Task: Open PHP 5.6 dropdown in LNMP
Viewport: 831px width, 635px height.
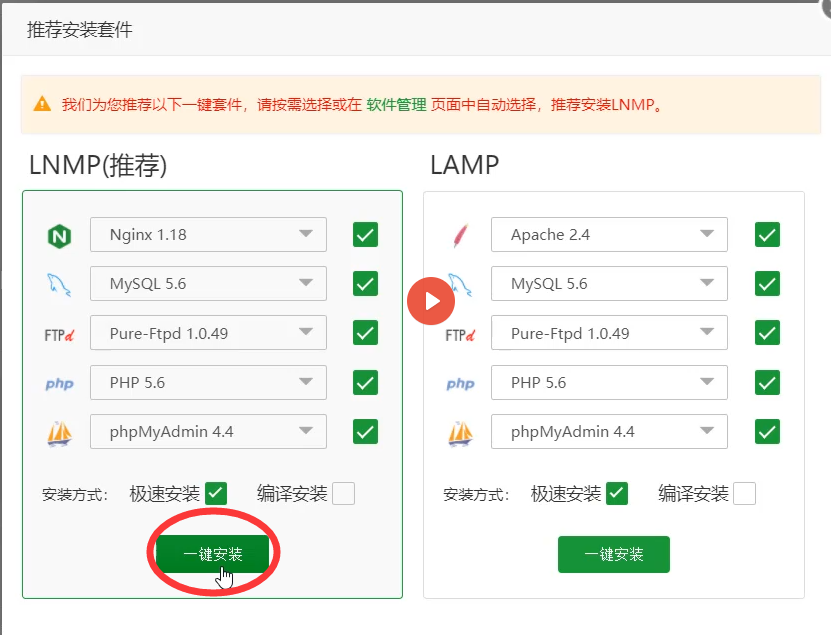Action: point(208,382)
